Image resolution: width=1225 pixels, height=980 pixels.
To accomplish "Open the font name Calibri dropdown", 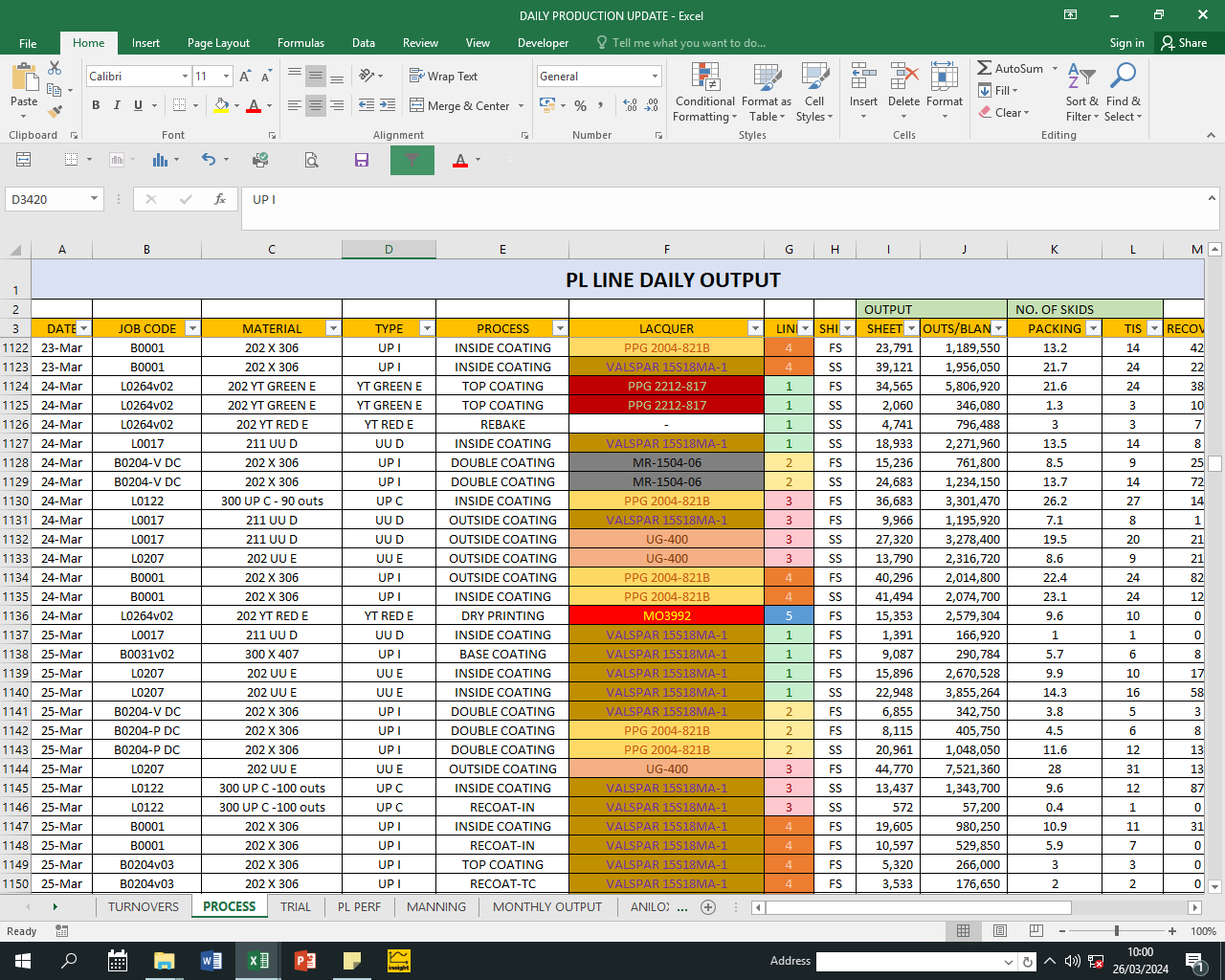I will point(185,76).
